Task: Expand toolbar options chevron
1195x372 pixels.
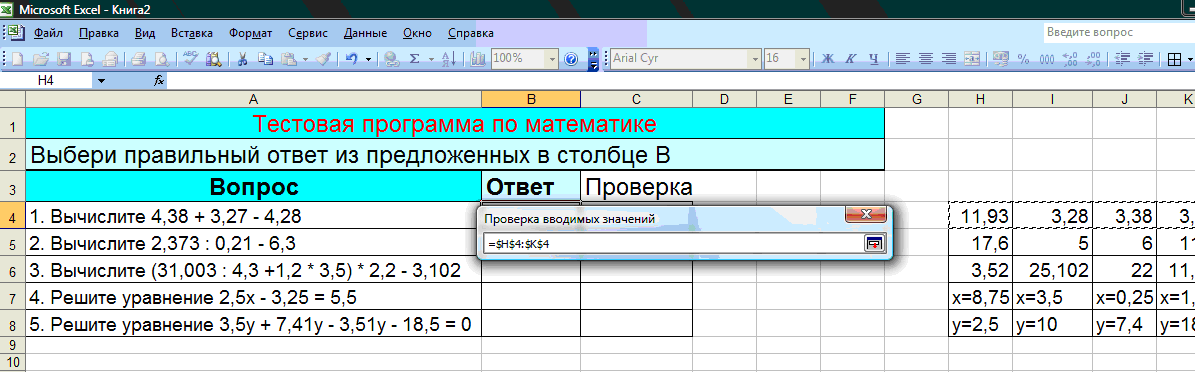Action: (594, 59)
